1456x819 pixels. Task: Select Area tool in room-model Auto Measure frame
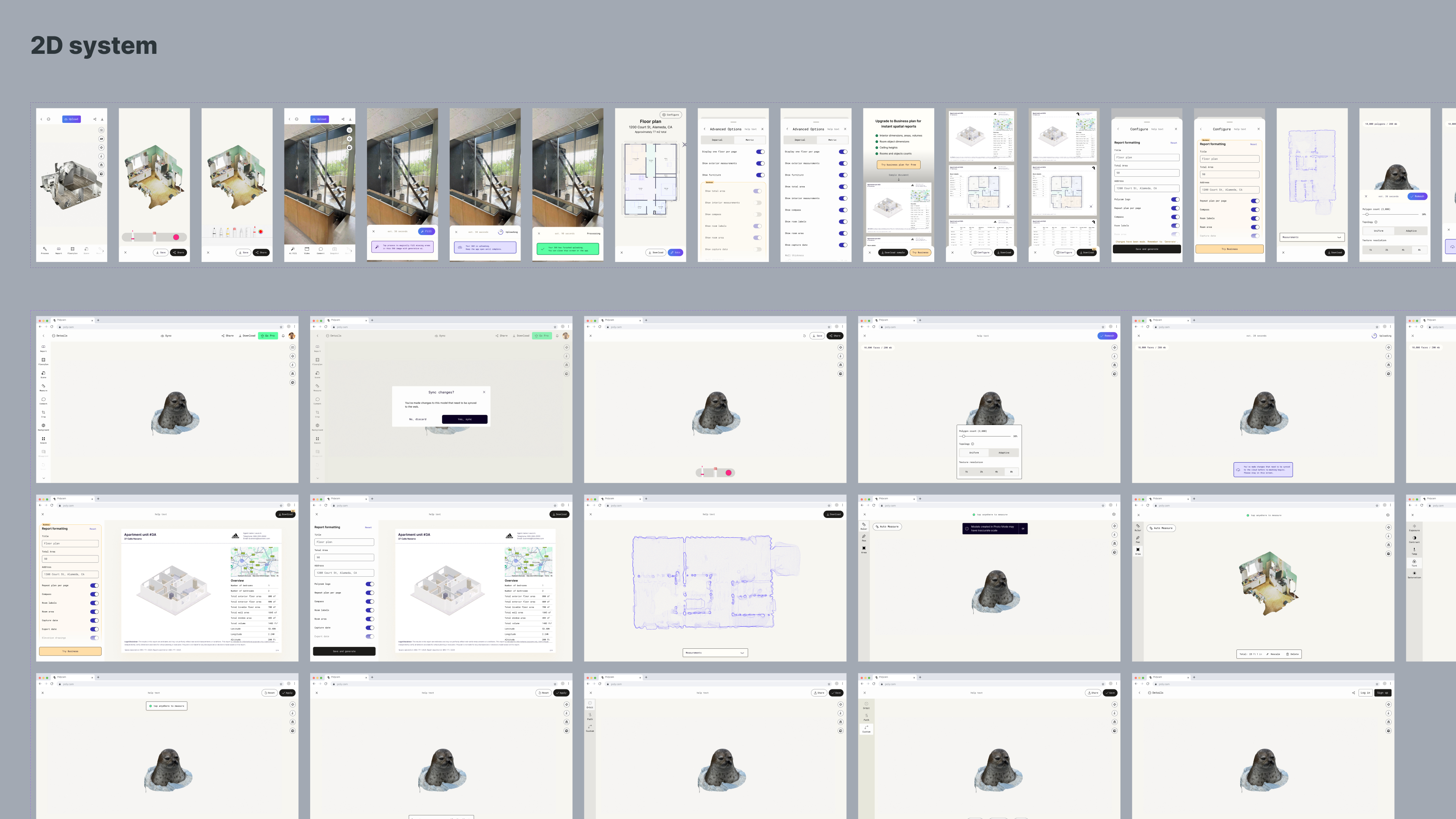coord(1138,551)
